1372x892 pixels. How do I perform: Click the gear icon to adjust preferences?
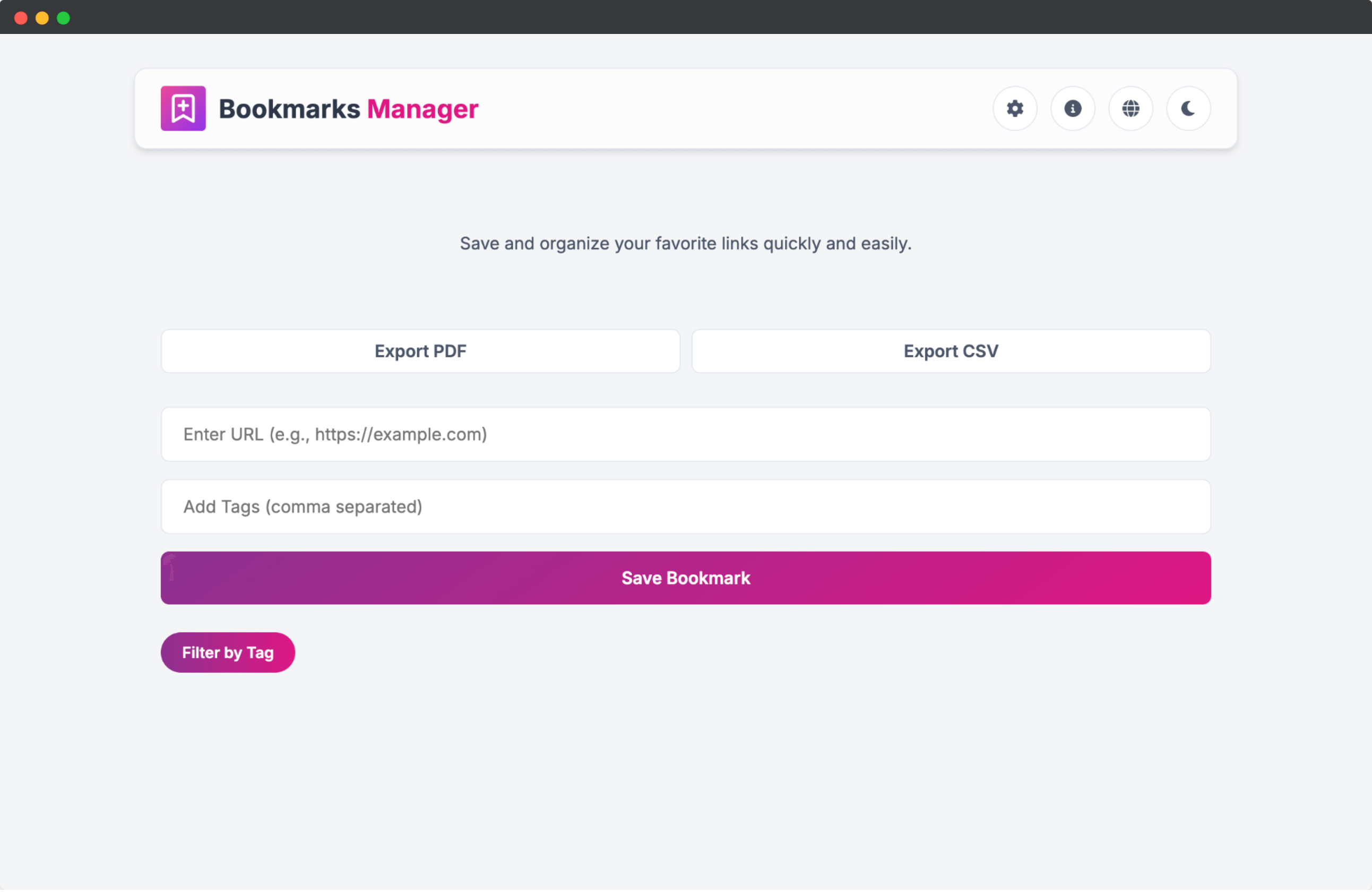(1015, 108)
